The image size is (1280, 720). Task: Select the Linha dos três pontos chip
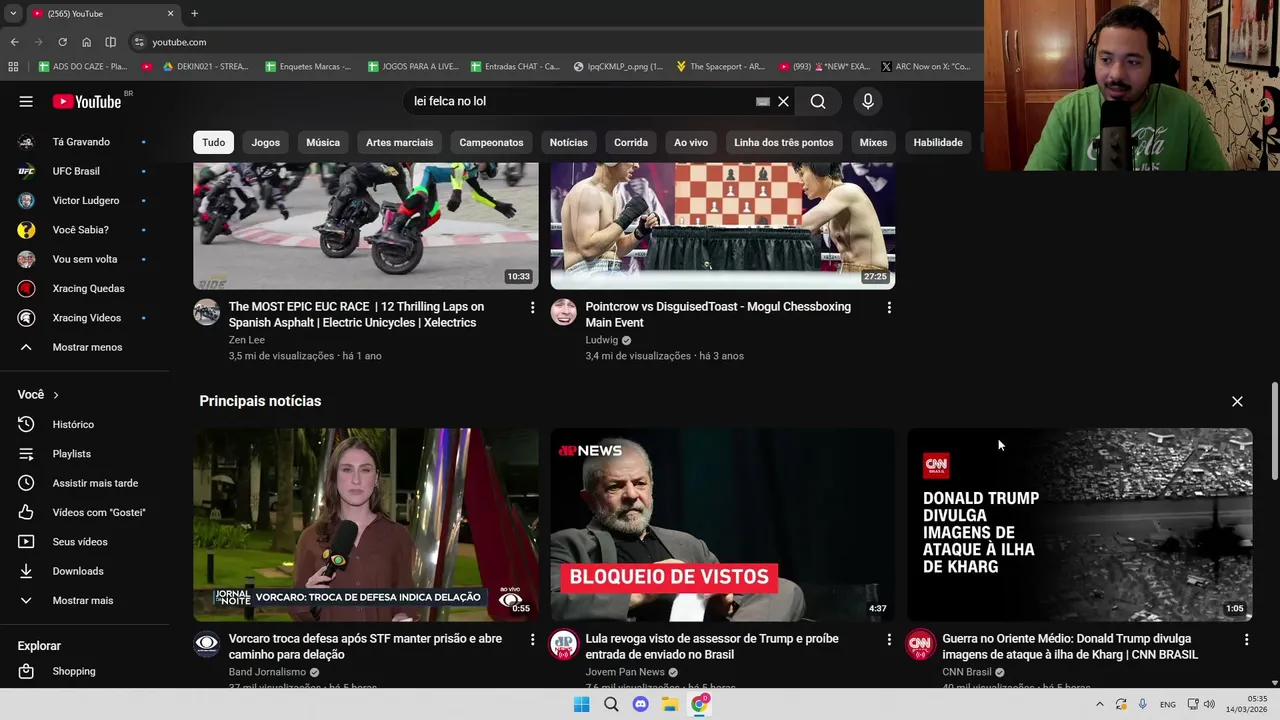point(783,142)
